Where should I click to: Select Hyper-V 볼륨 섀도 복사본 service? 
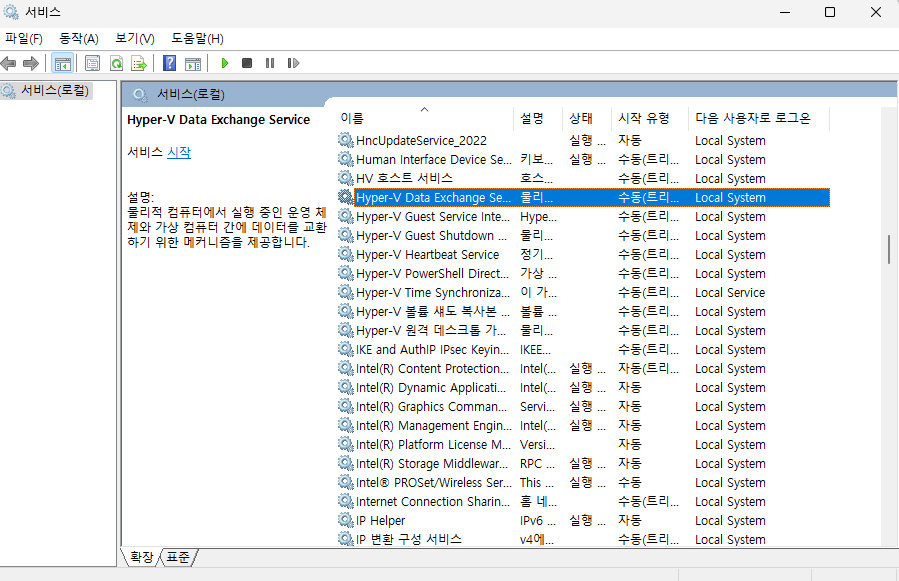[x=433, y=311]
